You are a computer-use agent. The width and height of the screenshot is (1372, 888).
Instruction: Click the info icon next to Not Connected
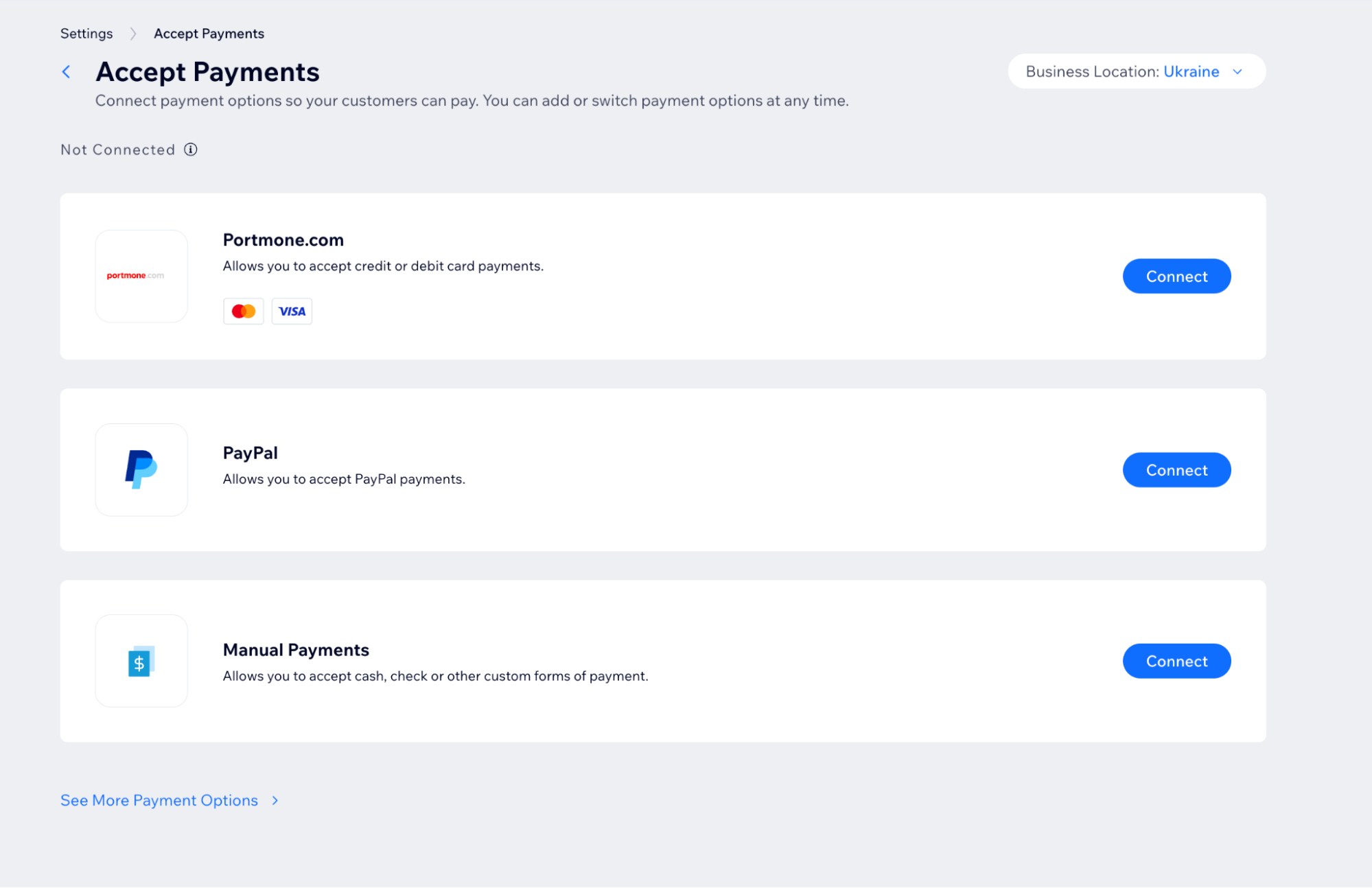pos(190,149)
